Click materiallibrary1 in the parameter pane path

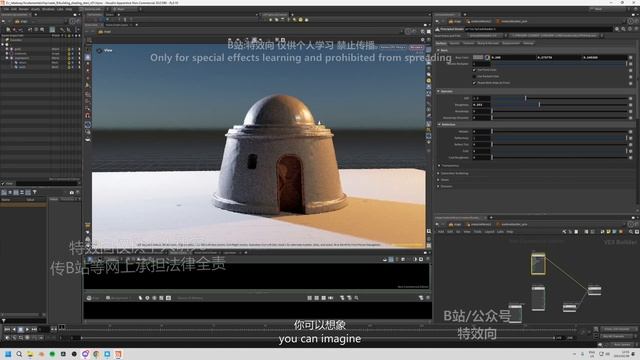[479, 21]
